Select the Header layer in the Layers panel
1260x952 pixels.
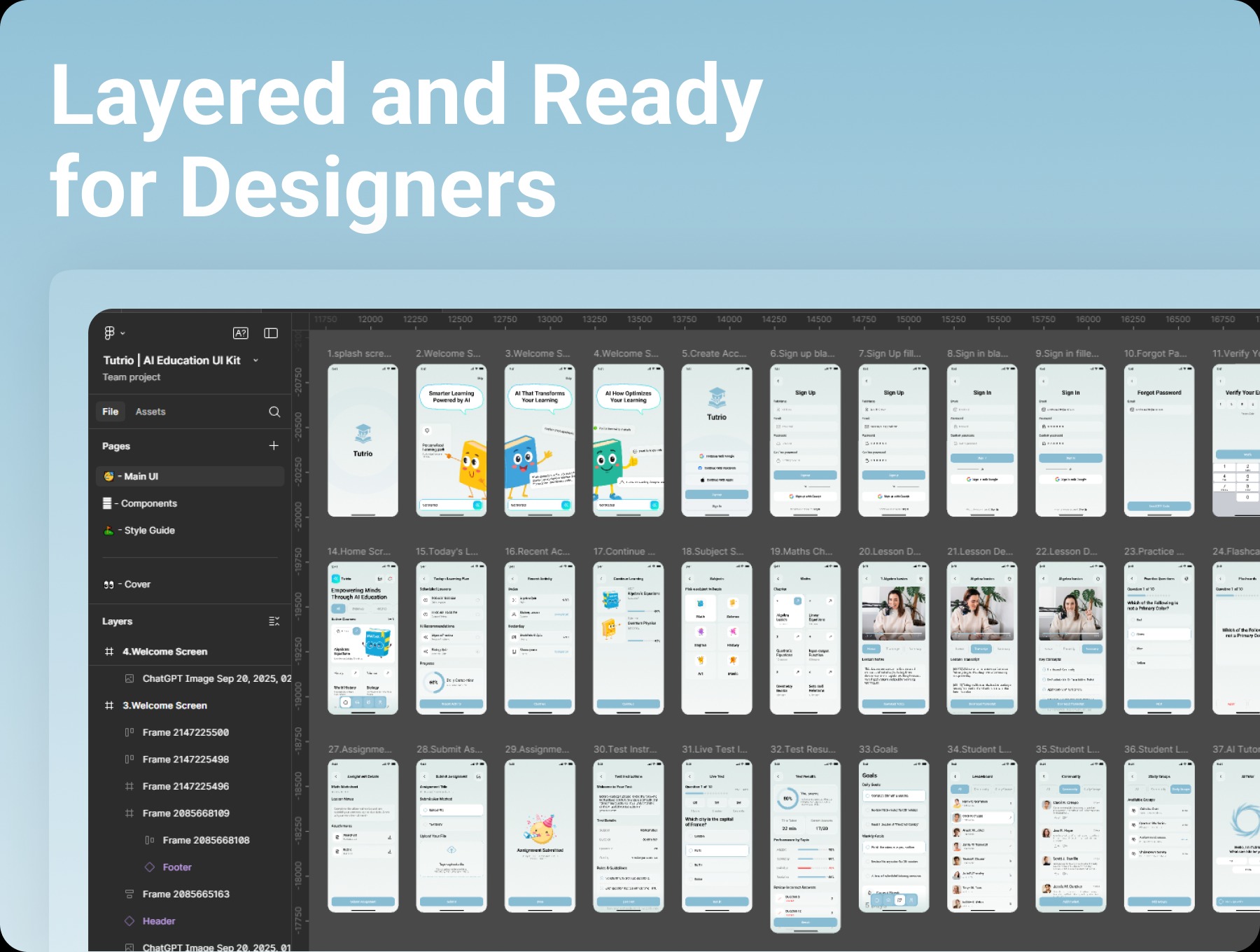pyautogui.click(x=158, y=920)
